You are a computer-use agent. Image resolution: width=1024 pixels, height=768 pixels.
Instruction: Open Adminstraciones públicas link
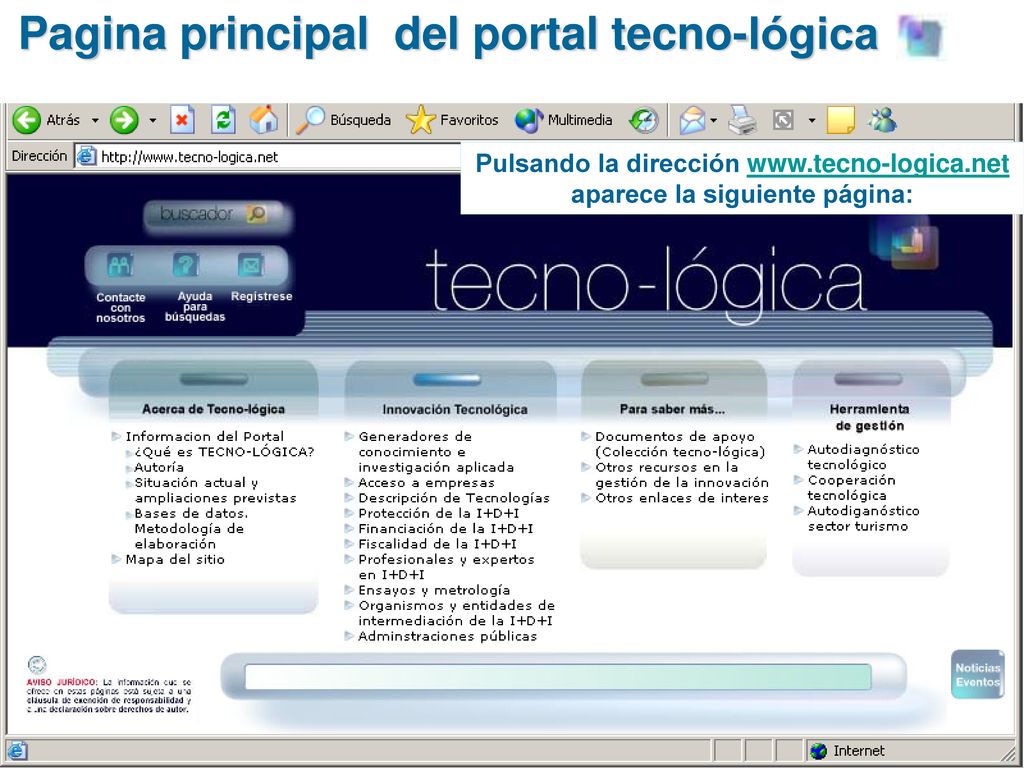[447, 636]
